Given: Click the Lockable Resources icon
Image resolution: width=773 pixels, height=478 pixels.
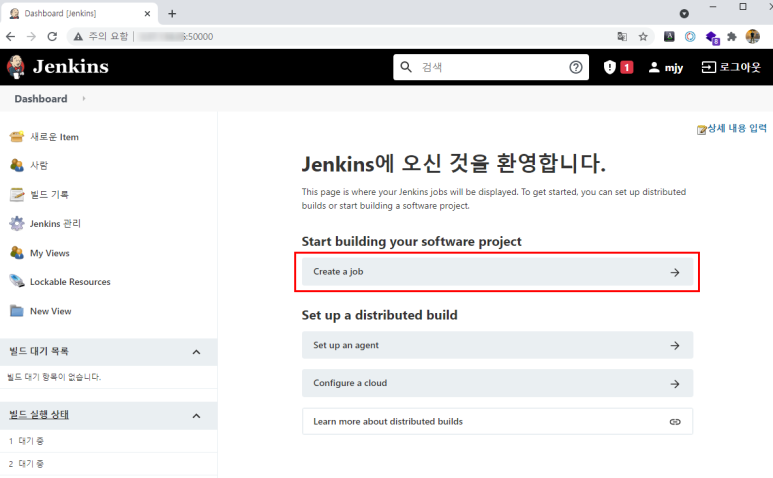Looking at the screenshot, I should click(17, 281).
